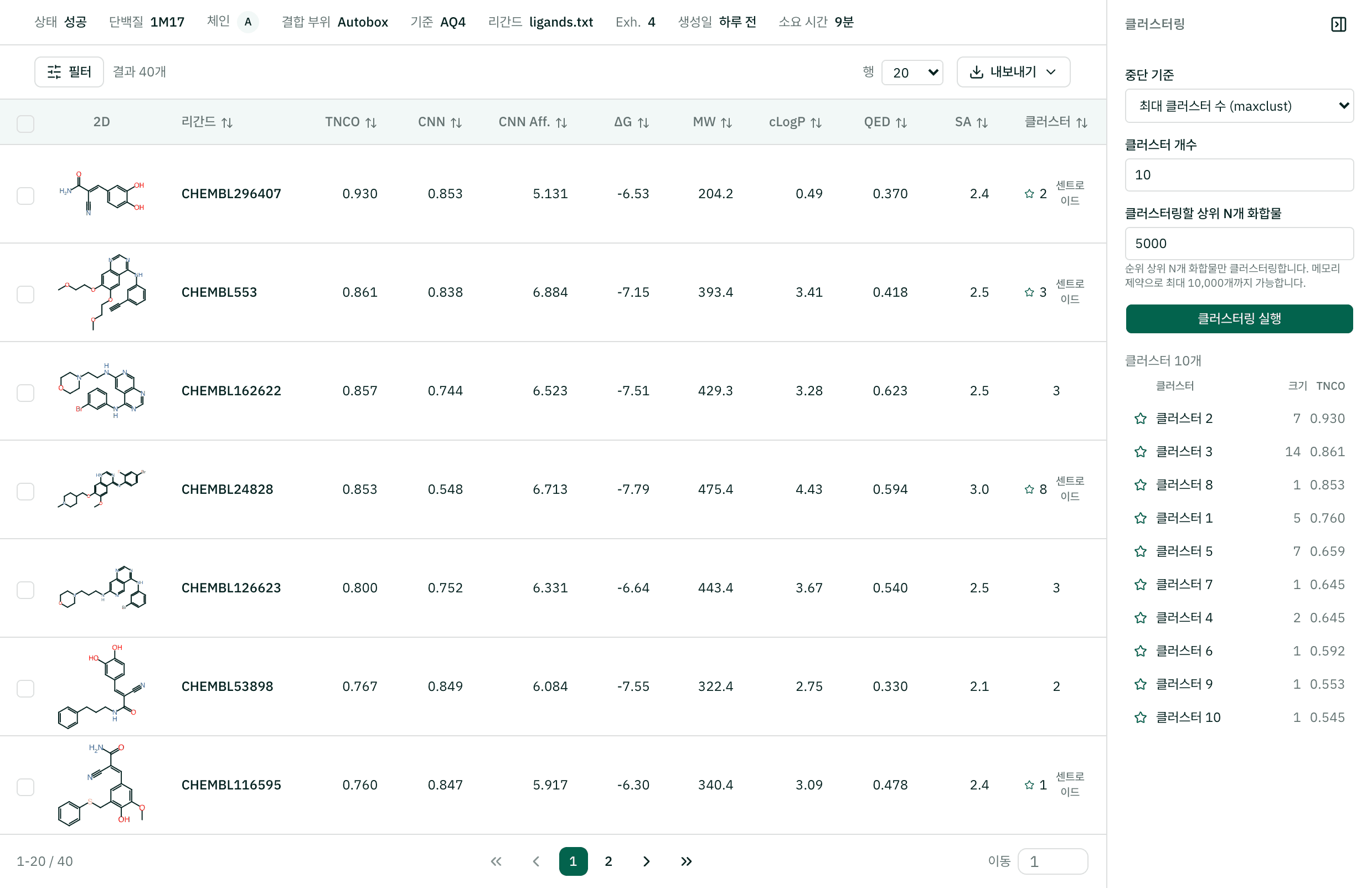Sort by the 리간드 column header
This screenshot has height=888, width=1372.
click(207, 122)
